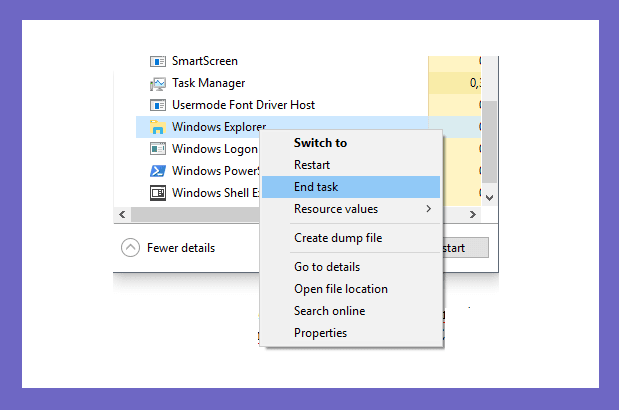Click the horizontal scrollbar right arrow
The height and width of the screenshot is (410, 619).
click(x=473, y=215)
